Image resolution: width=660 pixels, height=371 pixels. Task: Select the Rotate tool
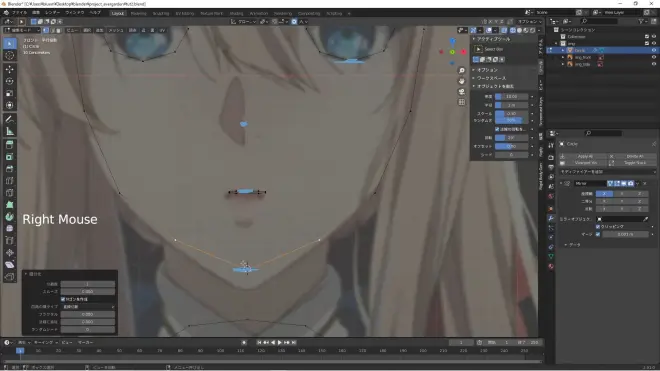coord(9,81)
